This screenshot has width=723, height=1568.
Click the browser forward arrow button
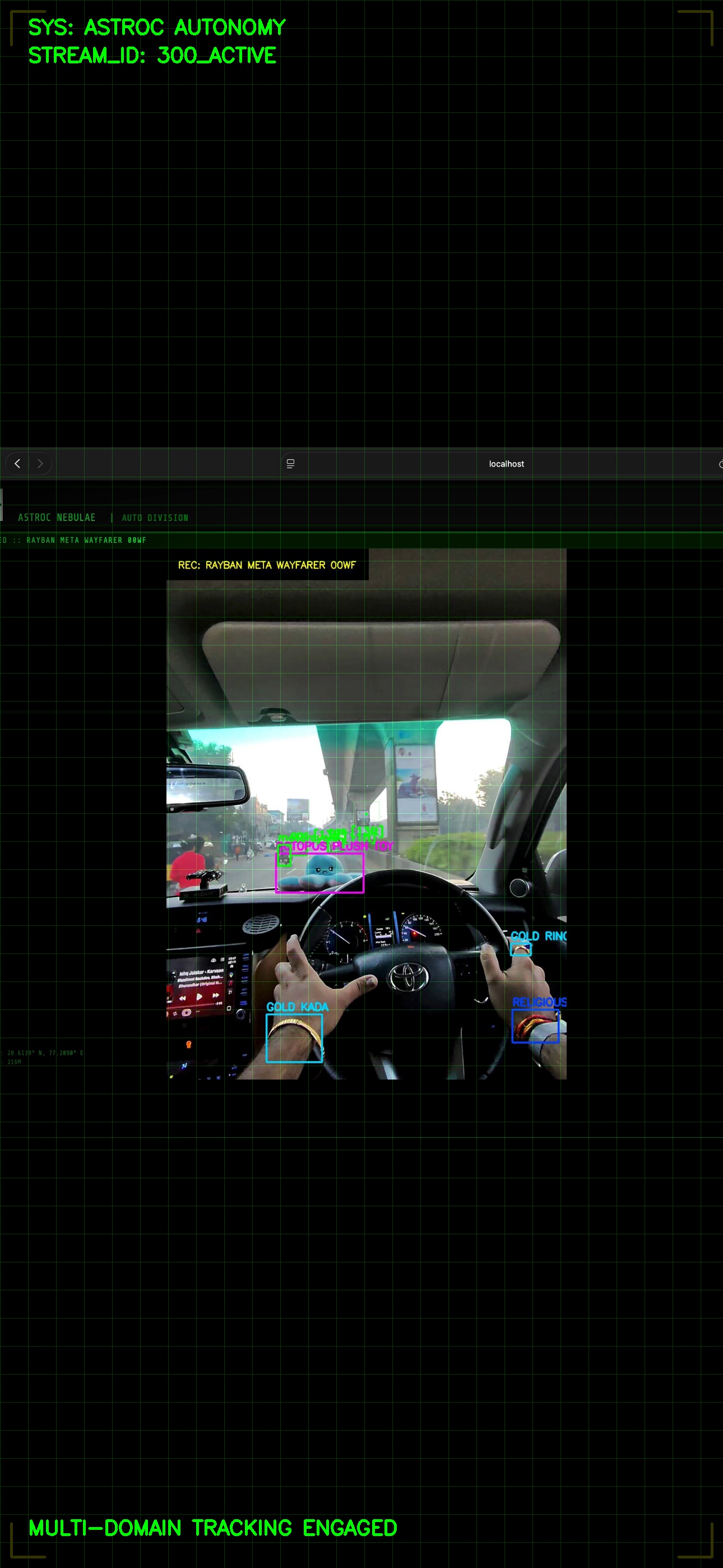coord(40,464)
